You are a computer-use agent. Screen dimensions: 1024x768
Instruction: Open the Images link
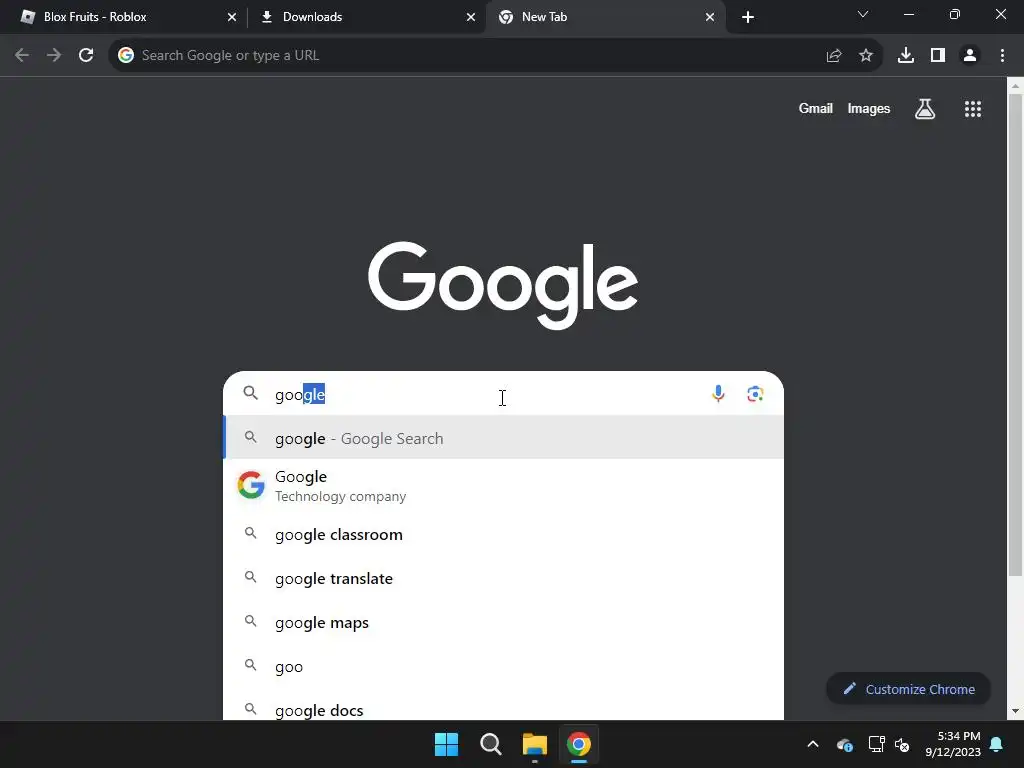point(869,108)
